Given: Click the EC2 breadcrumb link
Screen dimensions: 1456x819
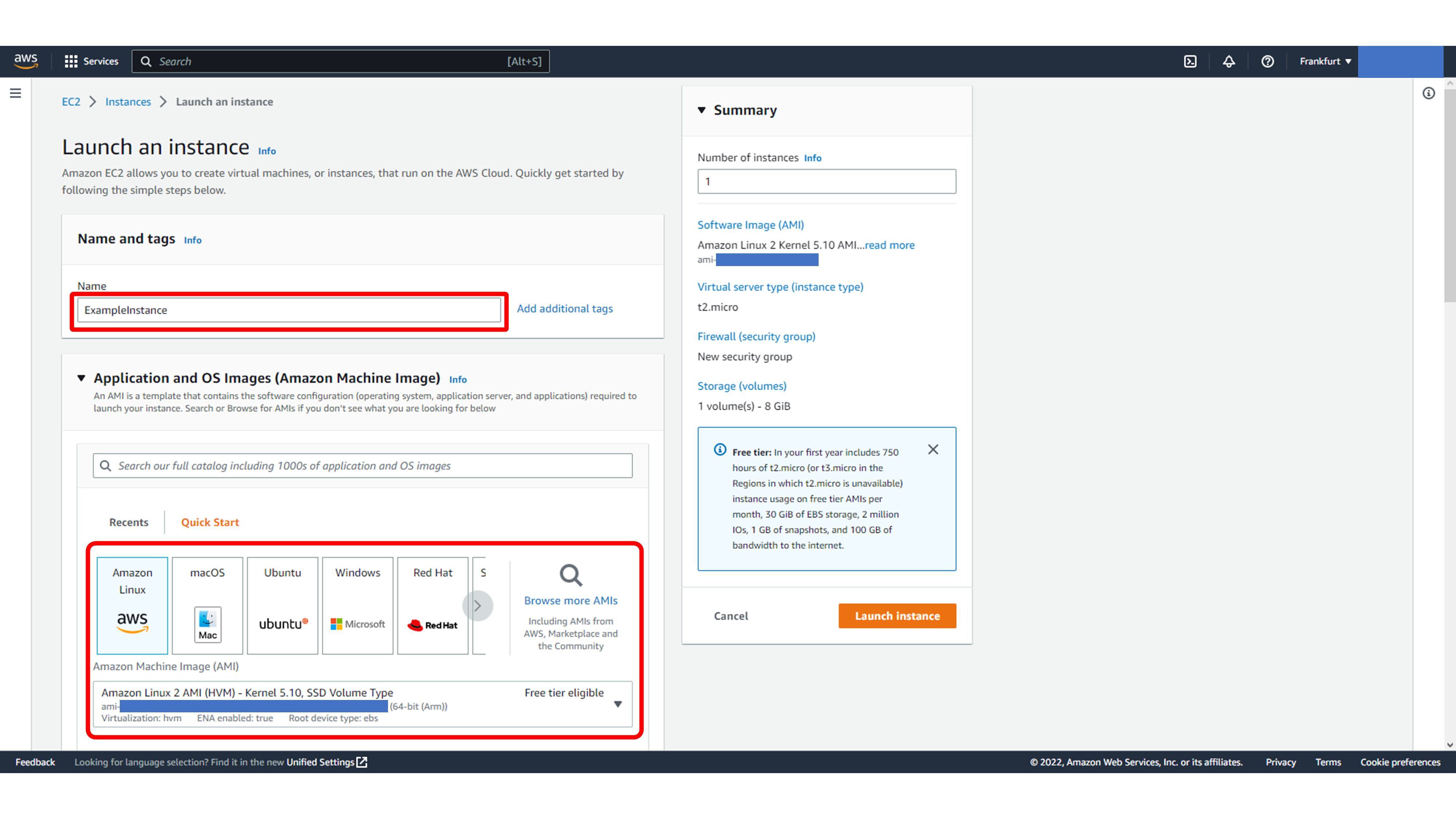Looking at the screenshot, I should (x=71, y=102).
